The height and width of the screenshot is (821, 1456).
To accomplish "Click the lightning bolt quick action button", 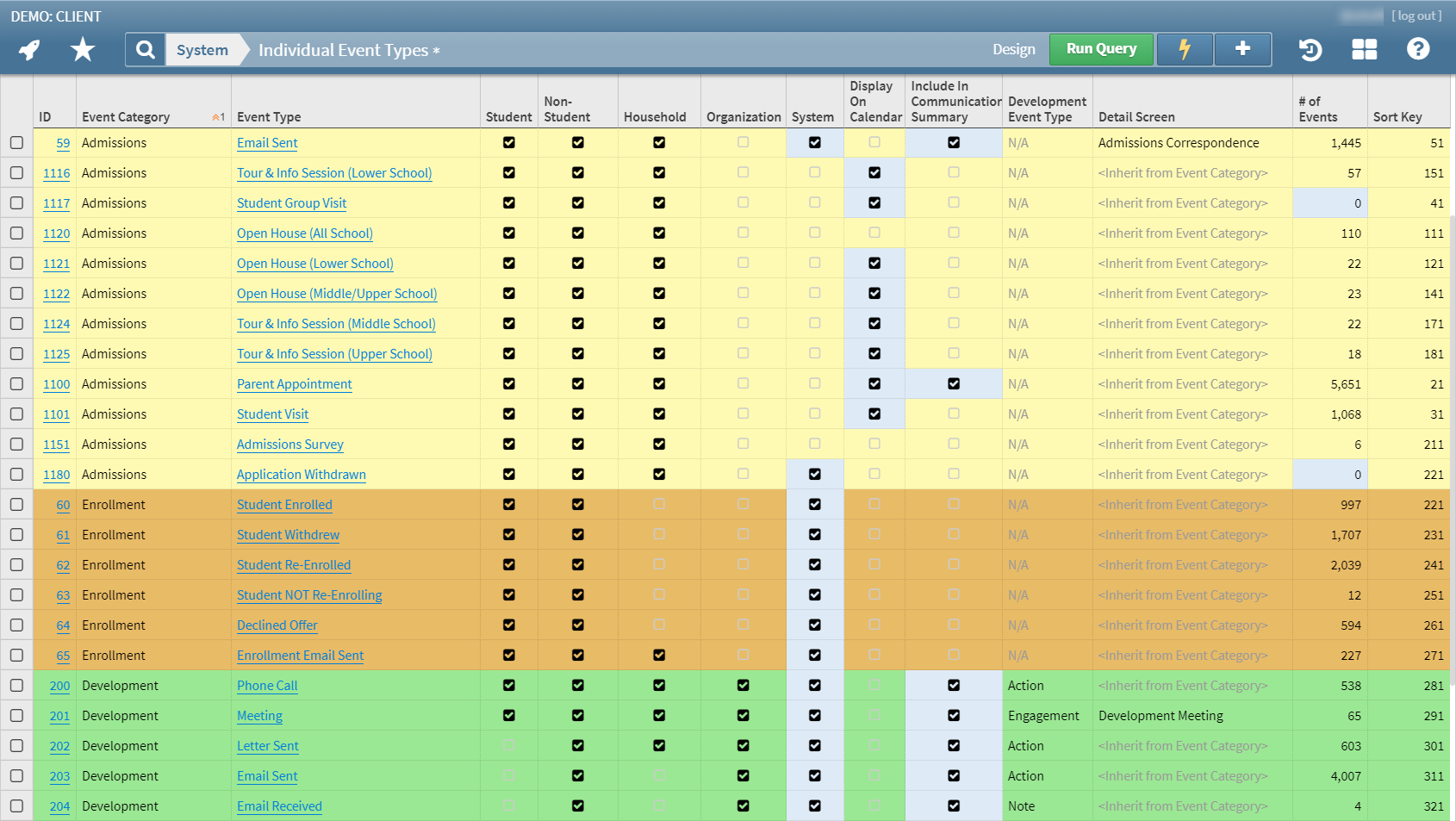I will (x=1185, y=50).
